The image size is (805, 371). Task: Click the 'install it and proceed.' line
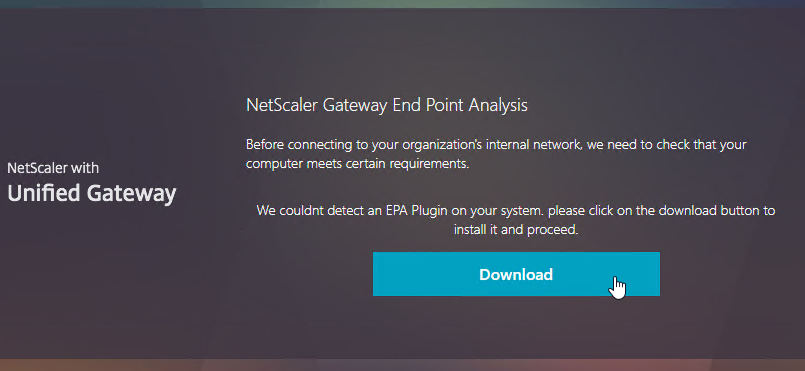tap(516, 230)
